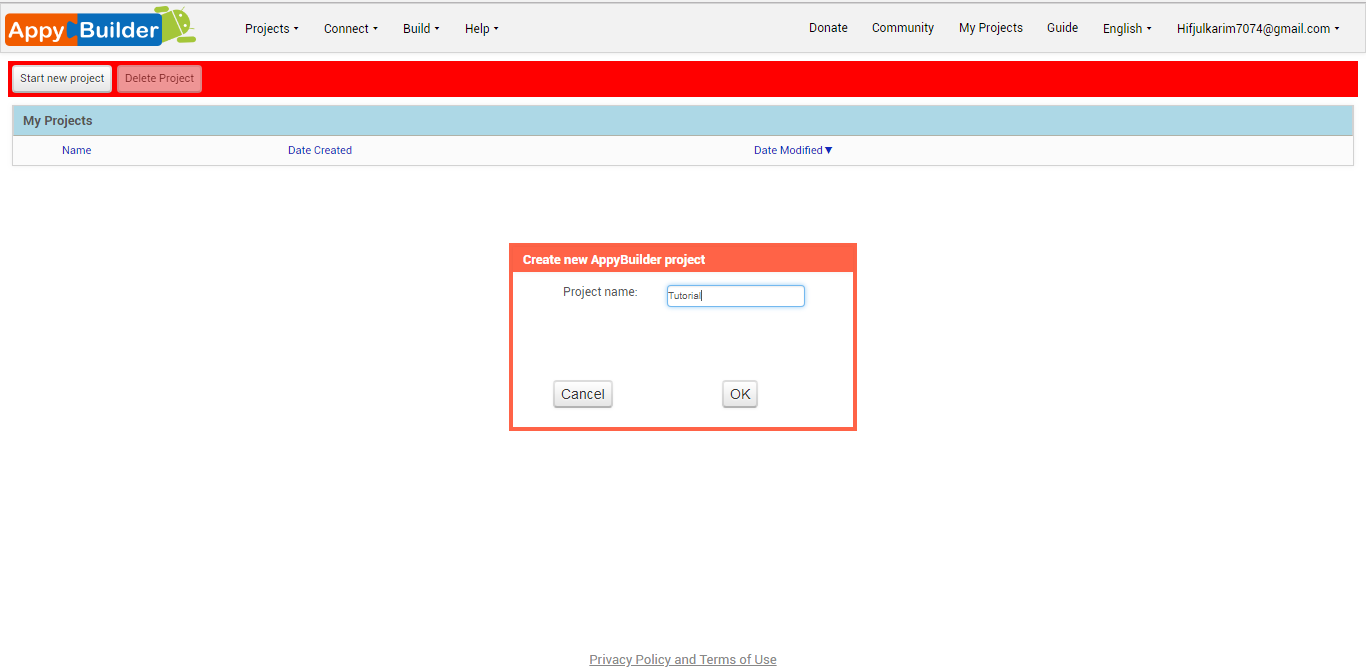Viewport: 1366px width, 671px height.
Task: Open the Connect menu
Action: click(x=349, y=28)
